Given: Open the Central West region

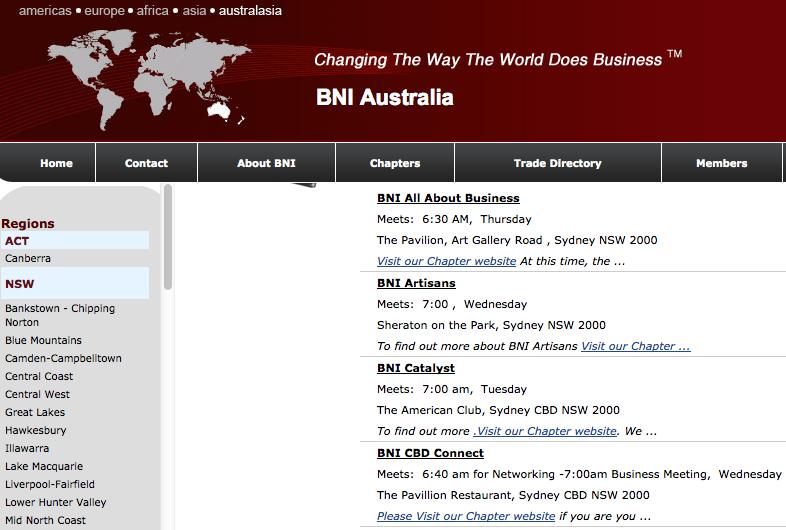Looking at the screenshot, I should pyautogui.click(x=38, y=394).
